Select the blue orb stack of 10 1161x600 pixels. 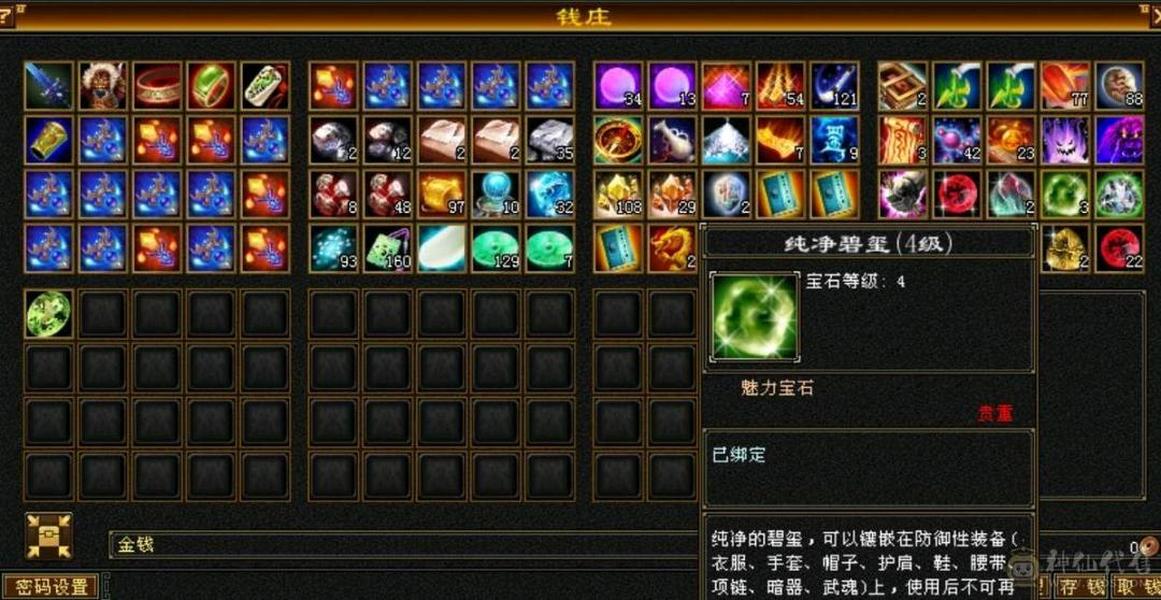click(496, 194)
